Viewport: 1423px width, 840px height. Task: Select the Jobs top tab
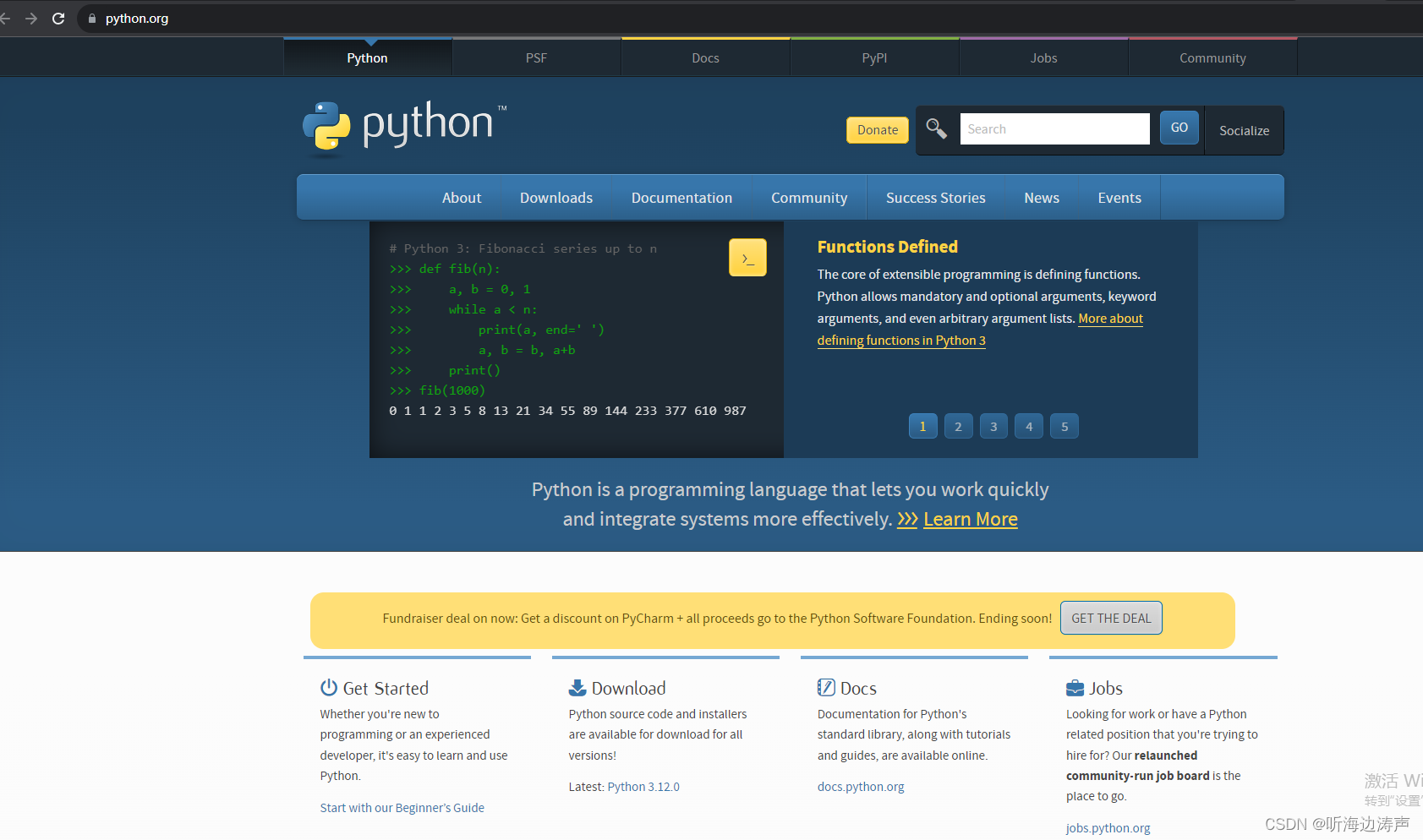pyautogui.click(x=1043, y=57)
